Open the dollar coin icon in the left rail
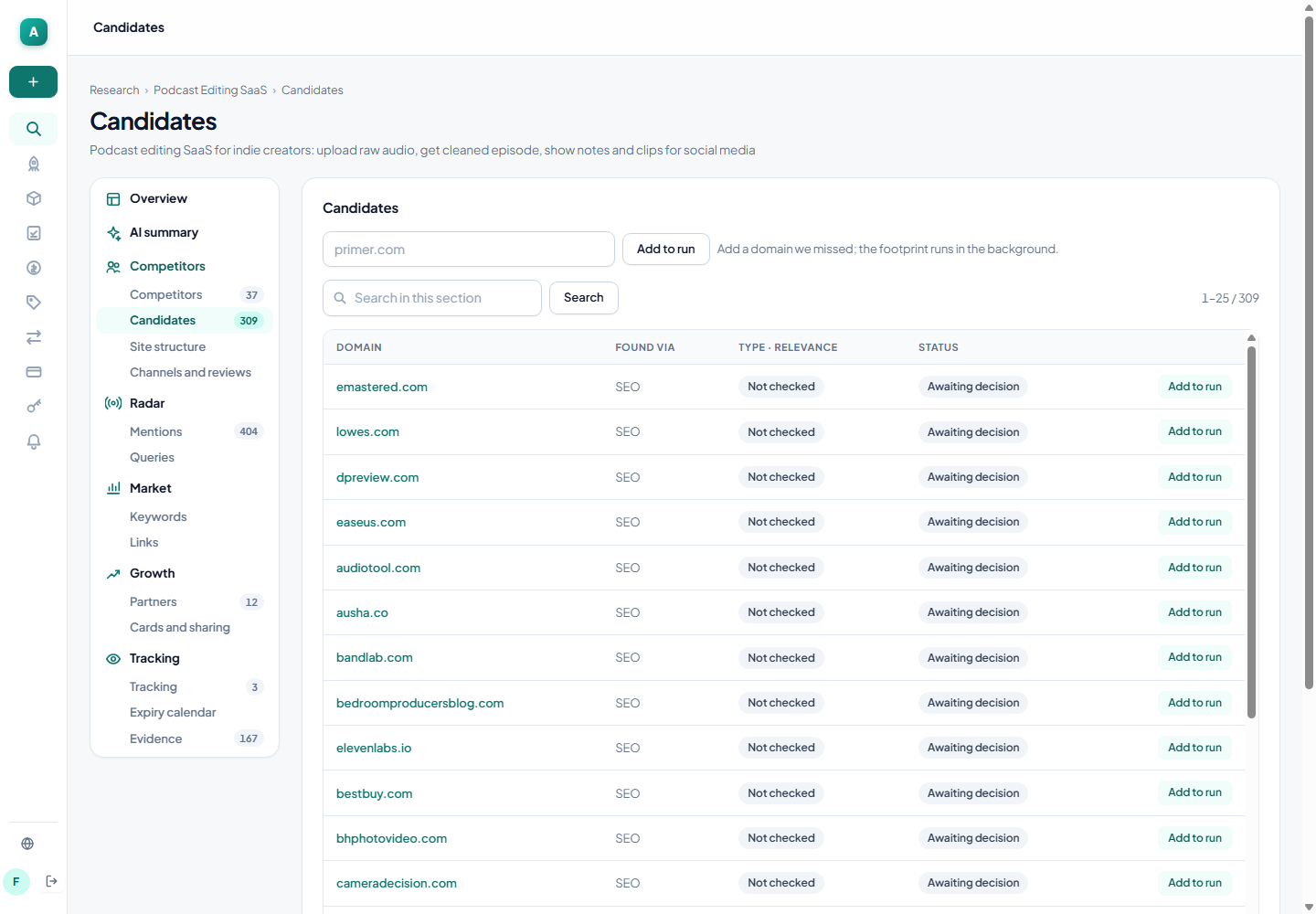Viewport: 1316px width, 914px height. click(34, 268)
